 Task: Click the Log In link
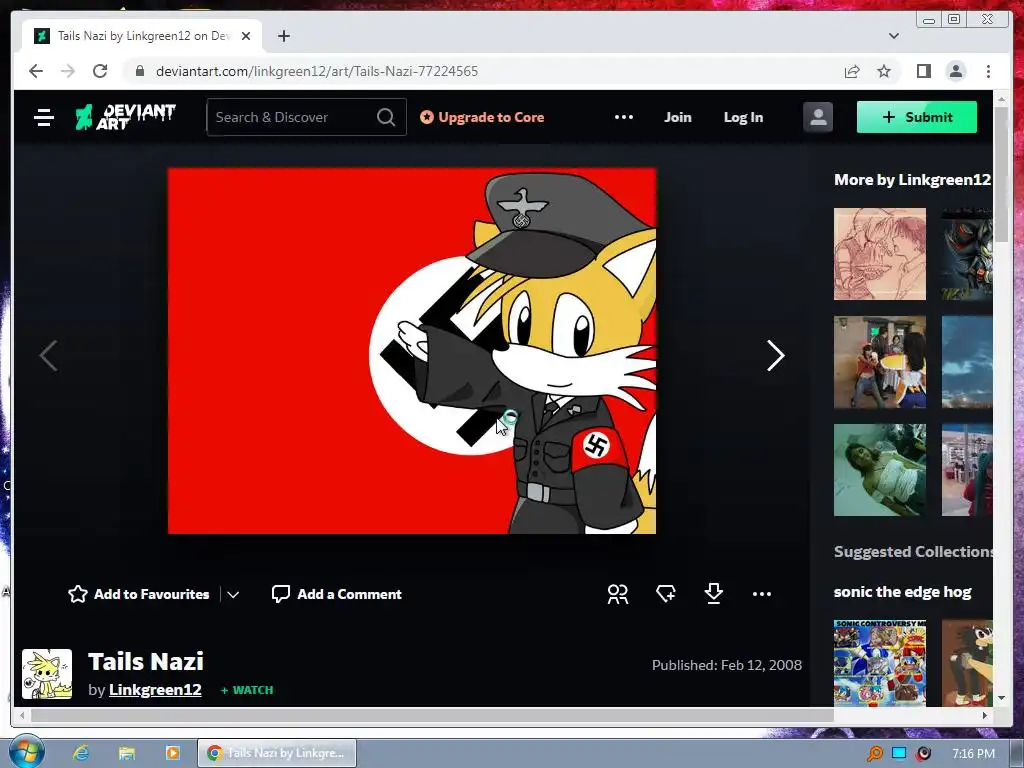[x=743, y=117]
